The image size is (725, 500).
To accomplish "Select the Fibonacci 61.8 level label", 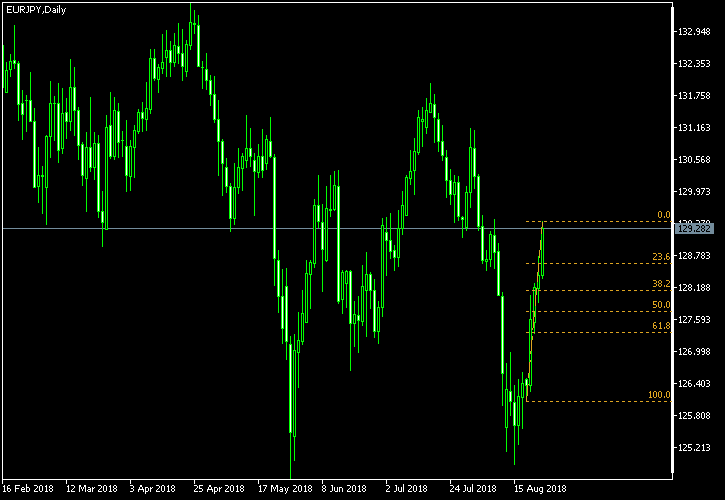I will pos(661,326).
